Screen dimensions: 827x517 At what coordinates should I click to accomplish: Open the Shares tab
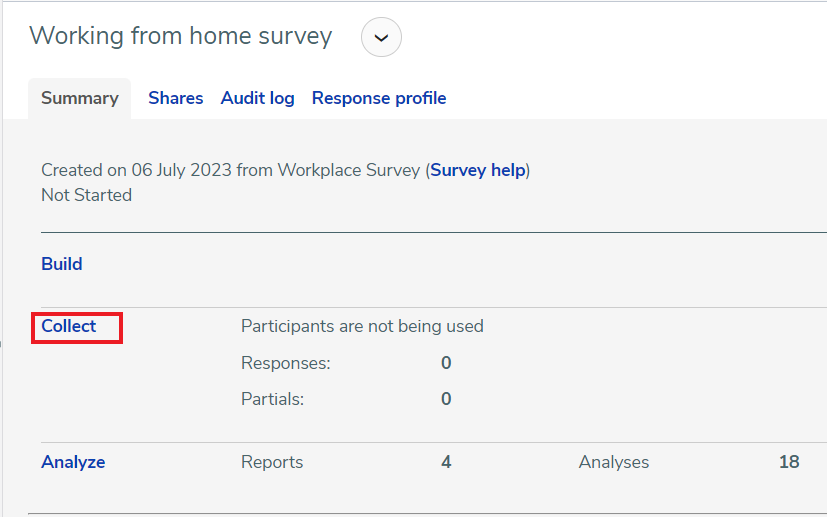(x=176, y=98)
